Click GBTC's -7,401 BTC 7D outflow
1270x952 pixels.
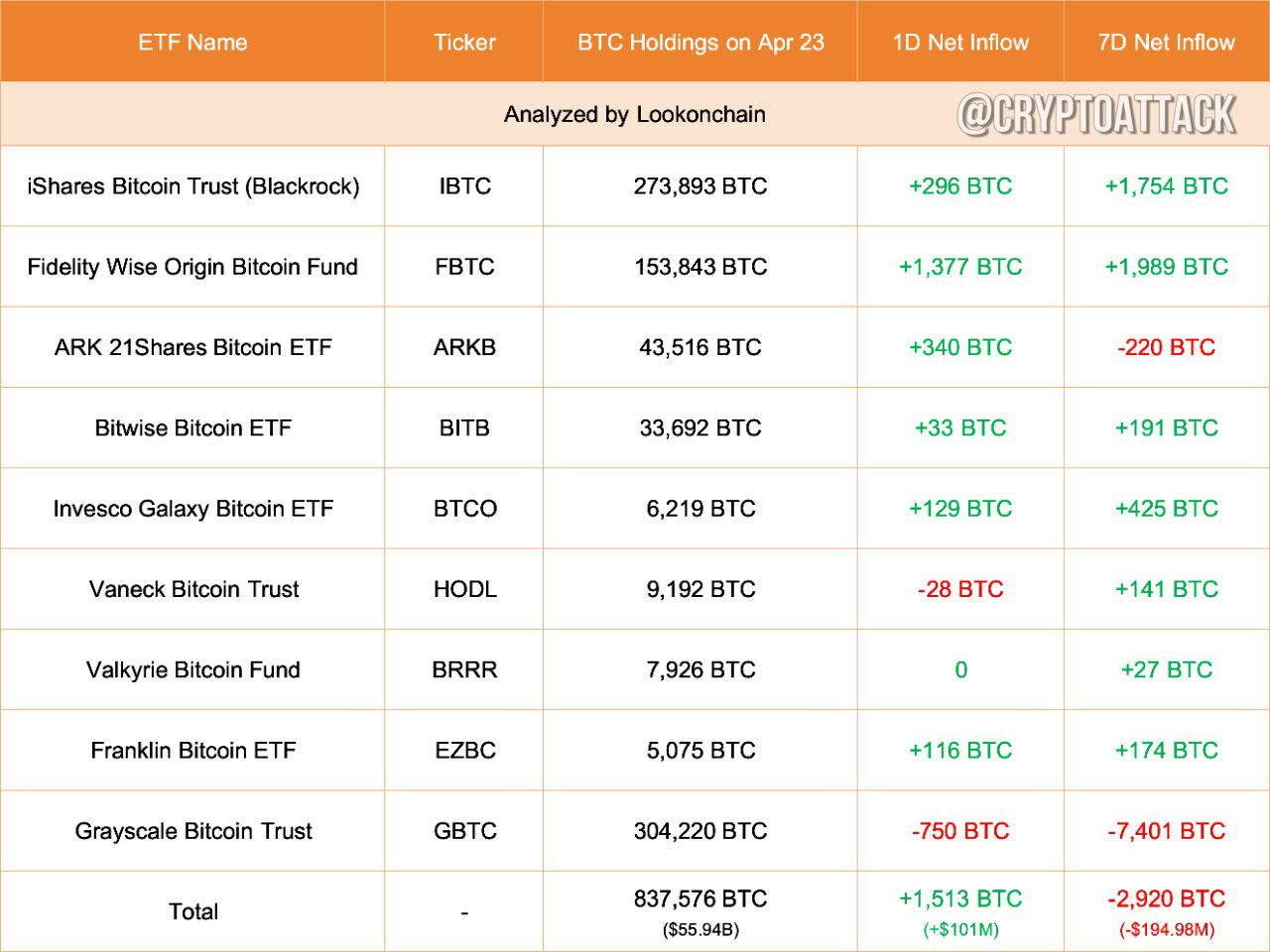tap(1166, 831)
